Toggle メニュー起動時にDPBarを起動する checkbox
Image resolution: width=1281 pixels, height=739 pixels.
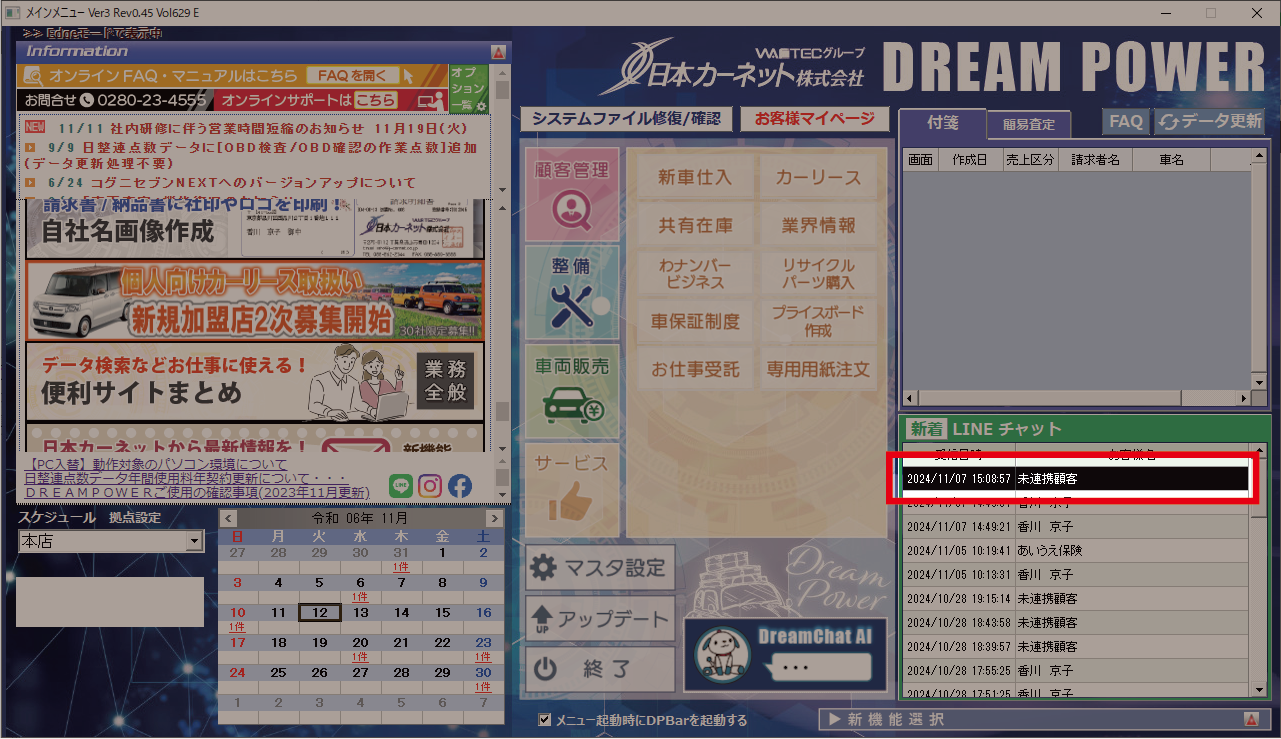click(x=545, y=719)
